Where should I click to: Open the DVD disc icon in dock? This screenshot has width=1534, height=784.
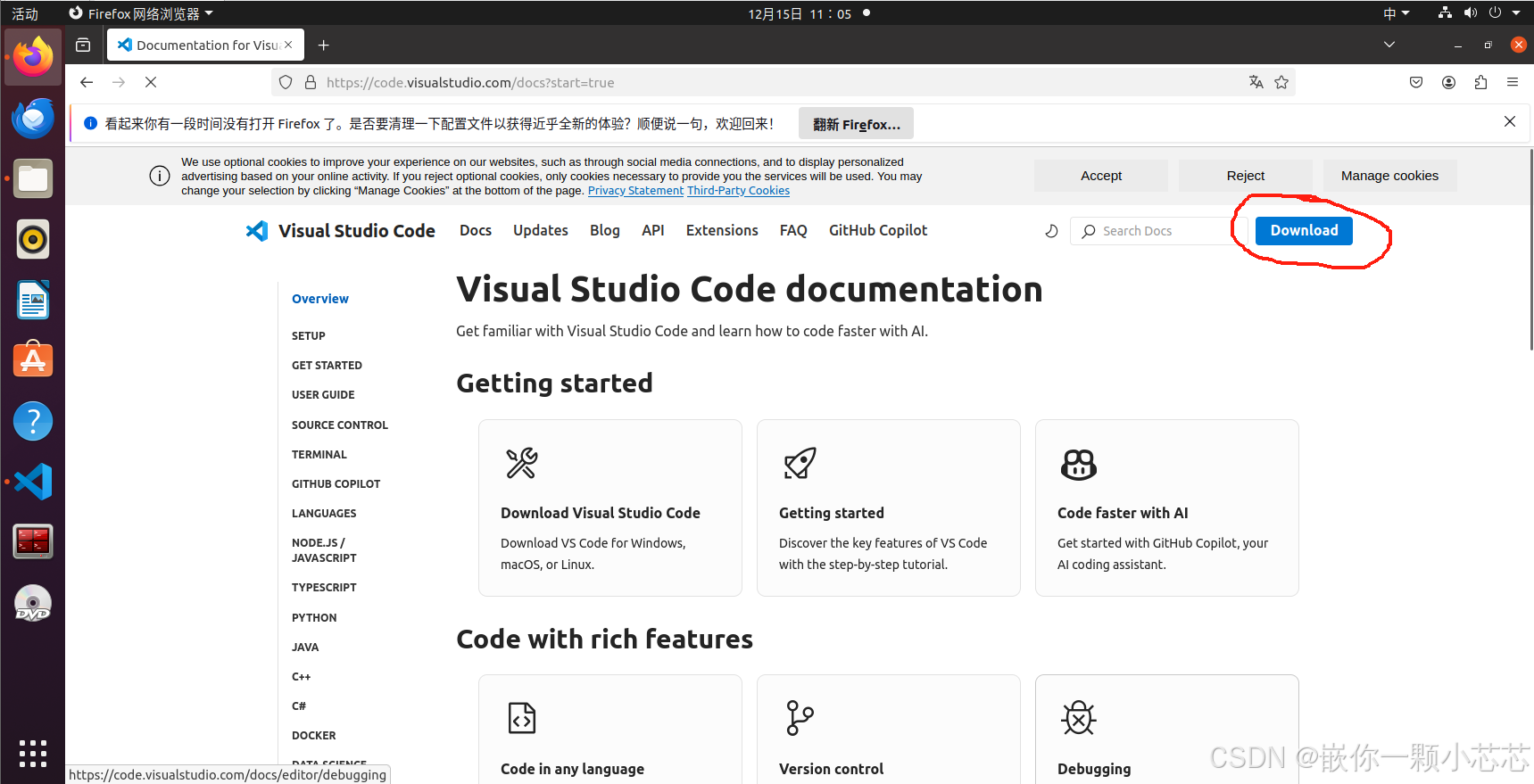(33, 603)
